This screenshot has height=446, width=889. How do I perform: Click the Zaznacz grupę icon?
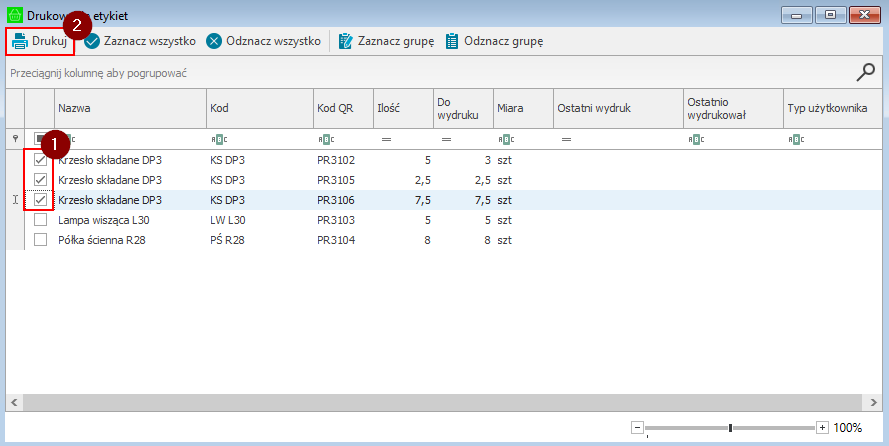[346, 41]
